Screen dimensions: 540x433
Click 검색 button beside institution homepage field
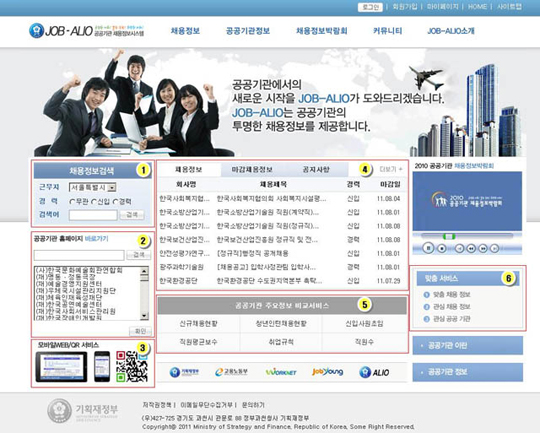[x=139, y=255]
